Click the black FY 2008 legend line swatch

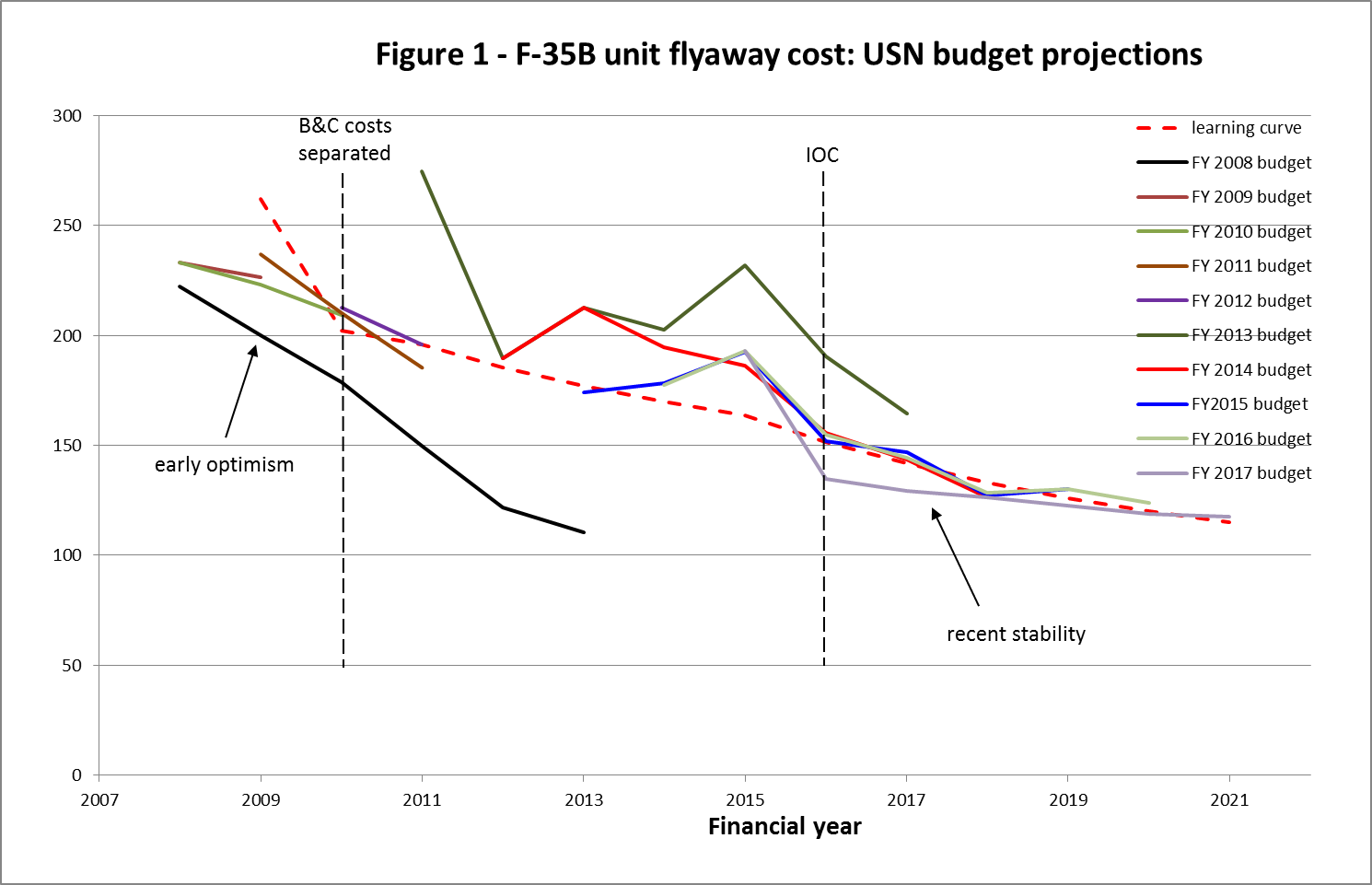pos(1162,163)
